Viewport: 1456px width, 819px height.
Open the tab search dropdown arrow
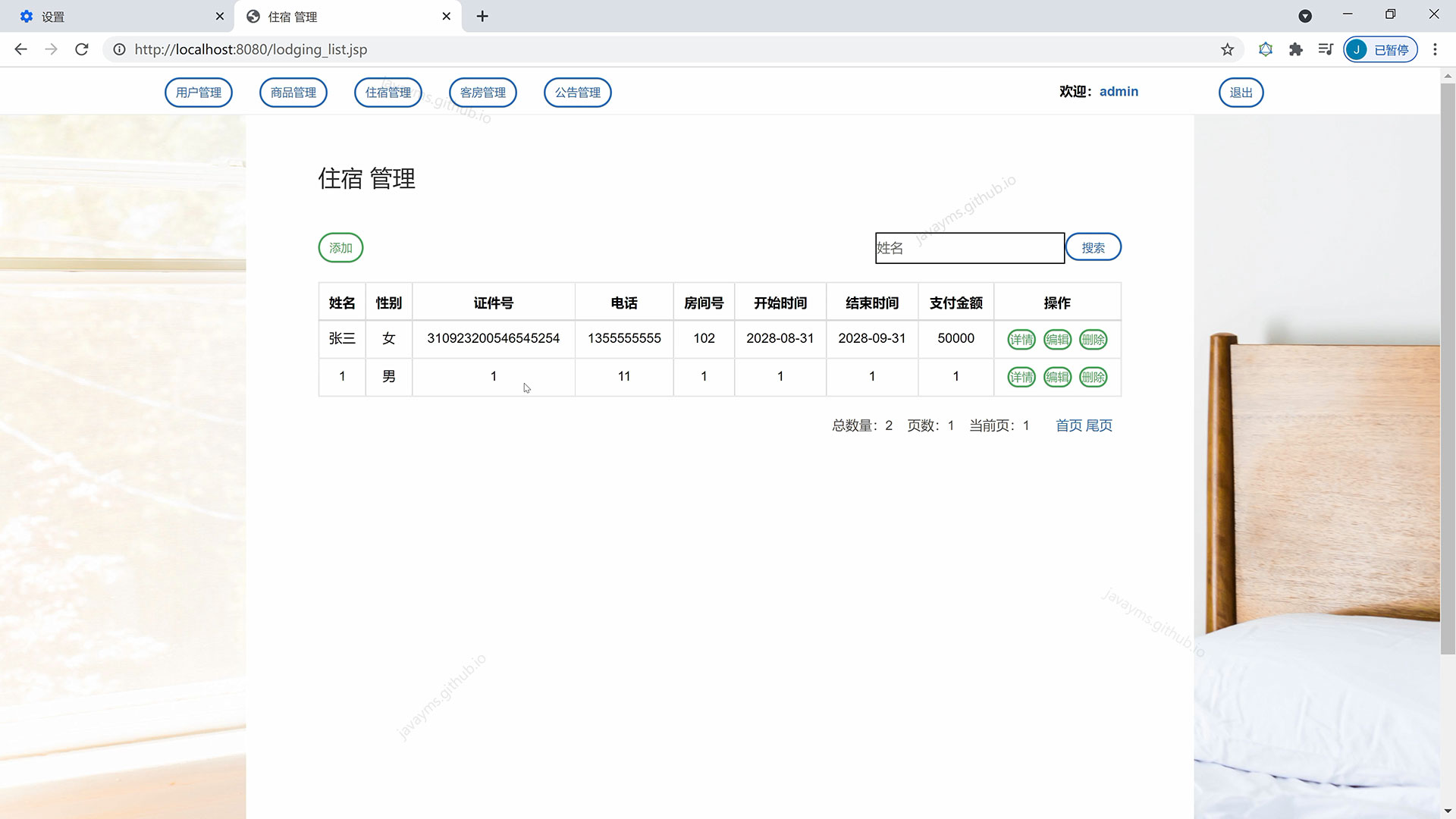1305,16
